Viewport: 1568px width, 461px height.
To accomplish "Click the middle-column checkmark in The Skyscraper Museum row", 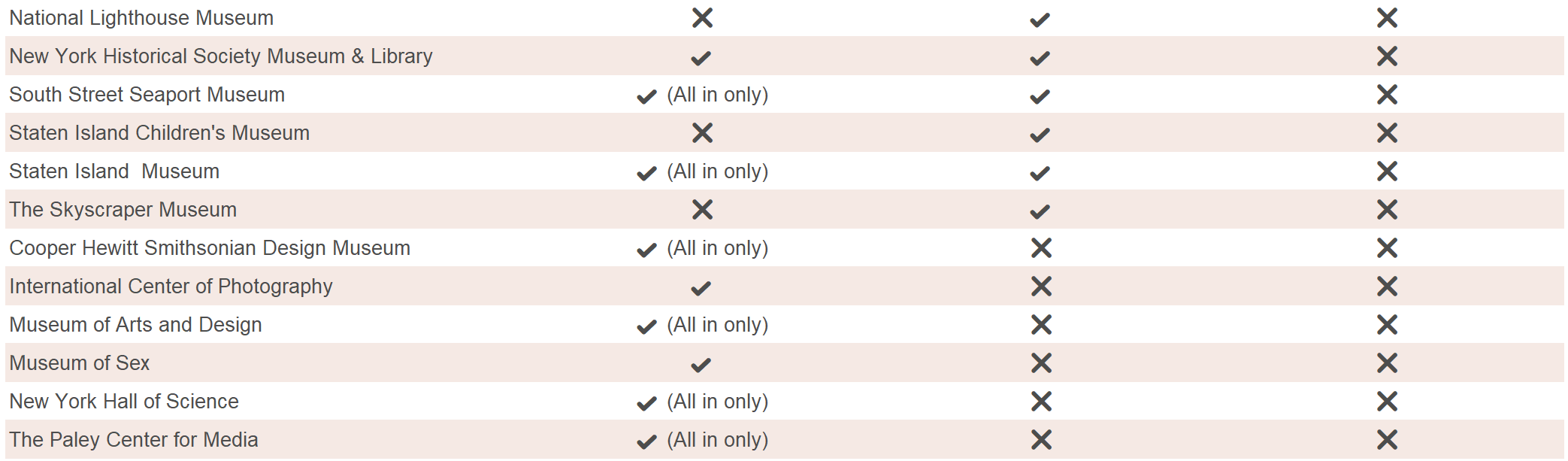I will [x=1040, y=212].
